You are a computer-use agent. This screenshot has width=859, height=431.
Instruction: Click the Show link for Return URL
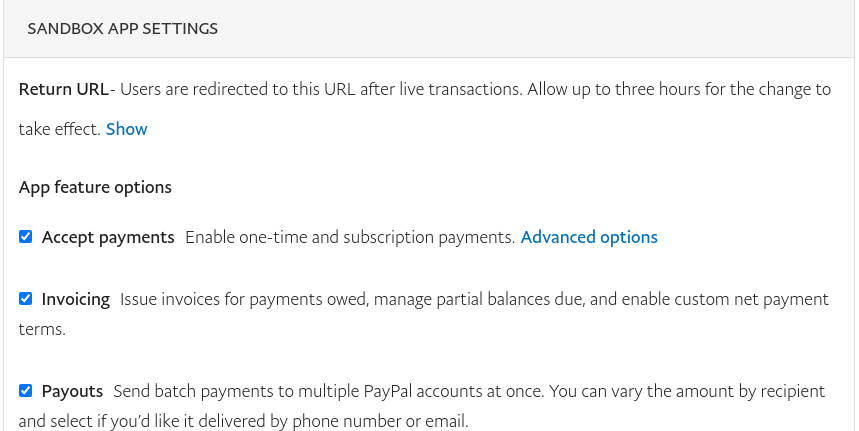pyautogui.click(x=127, y=129)
